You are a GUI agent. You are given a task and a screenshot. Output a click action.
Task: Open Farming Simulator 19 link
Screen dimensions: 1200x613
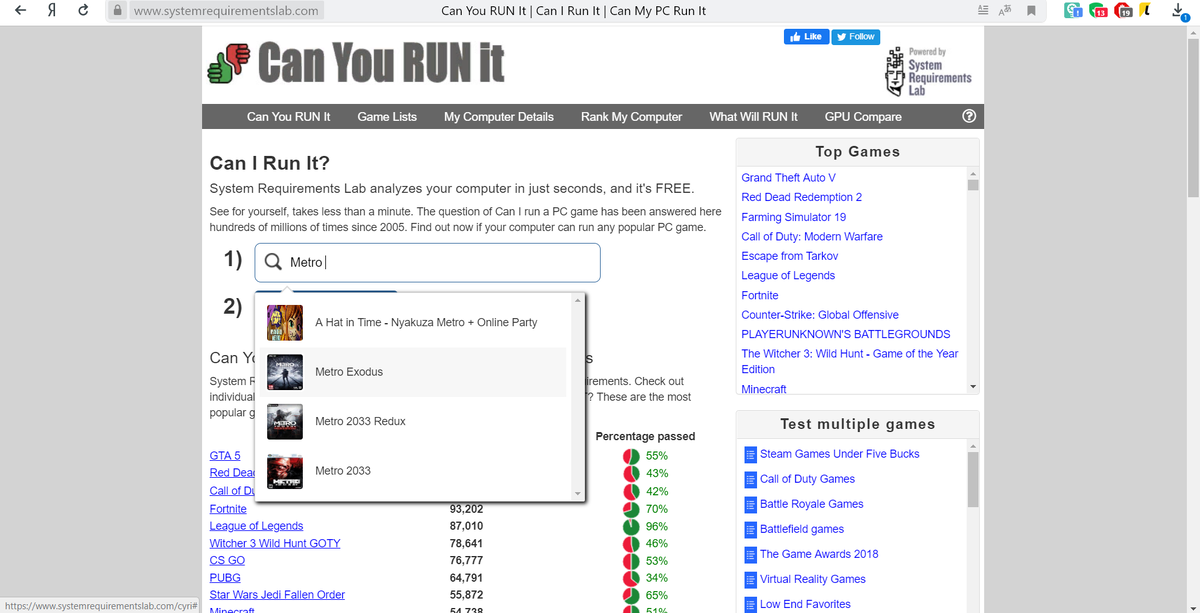tap(793, 217)
